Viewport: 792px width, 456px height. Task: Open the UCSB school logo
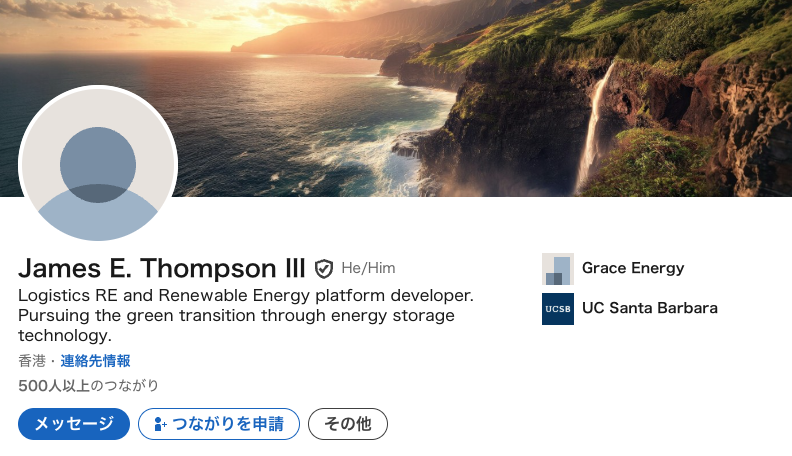[558, 309]
